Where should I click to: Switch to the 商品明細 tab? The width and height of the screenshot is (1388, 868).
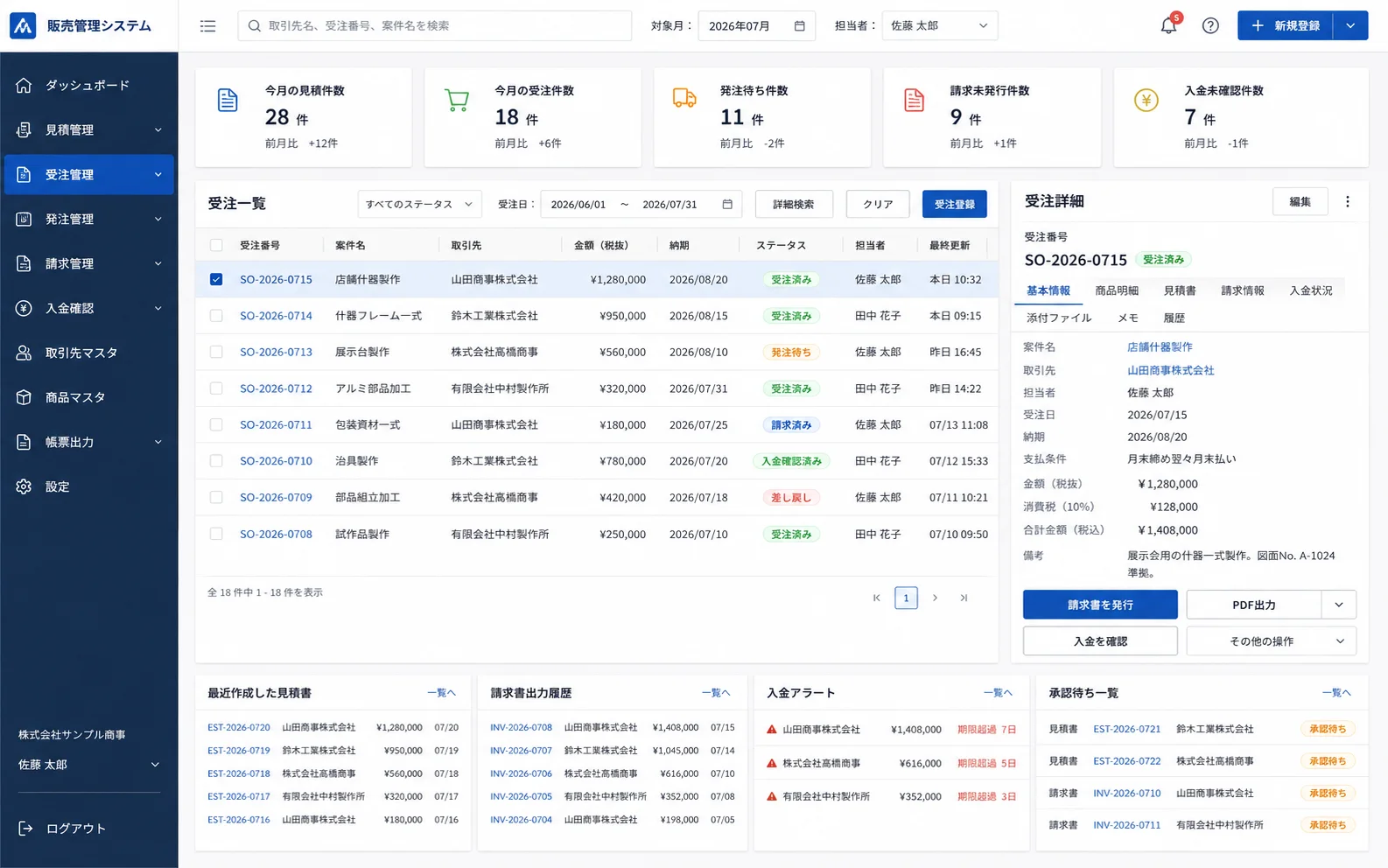point(1117,290)
